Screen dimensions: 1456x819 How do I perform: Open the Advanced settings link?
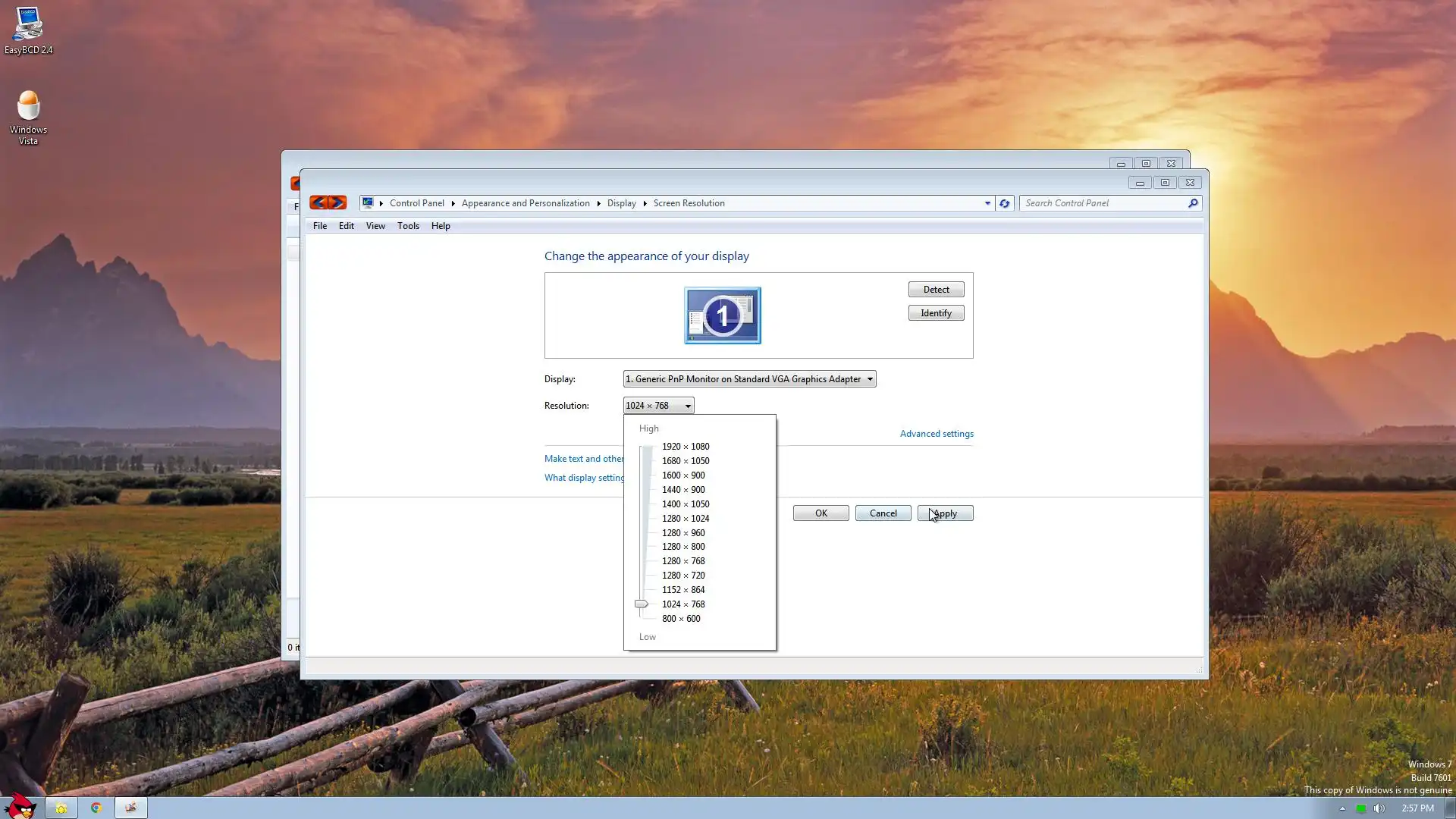(x=937, y=434)
